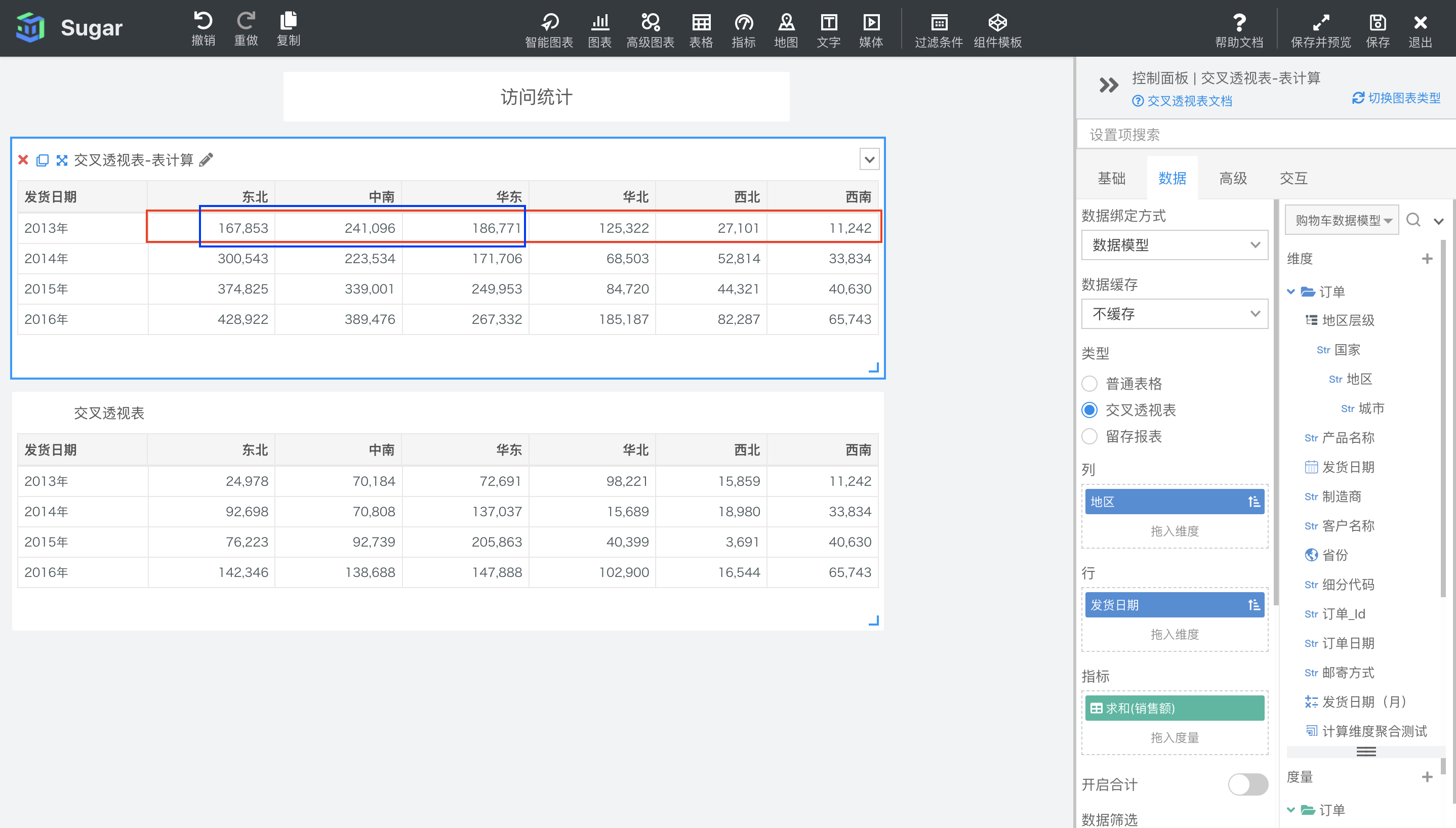Screen dimensions: 1456x828
Task: Select 留存报表 radio option
Action: click(x=1089, y=436)
